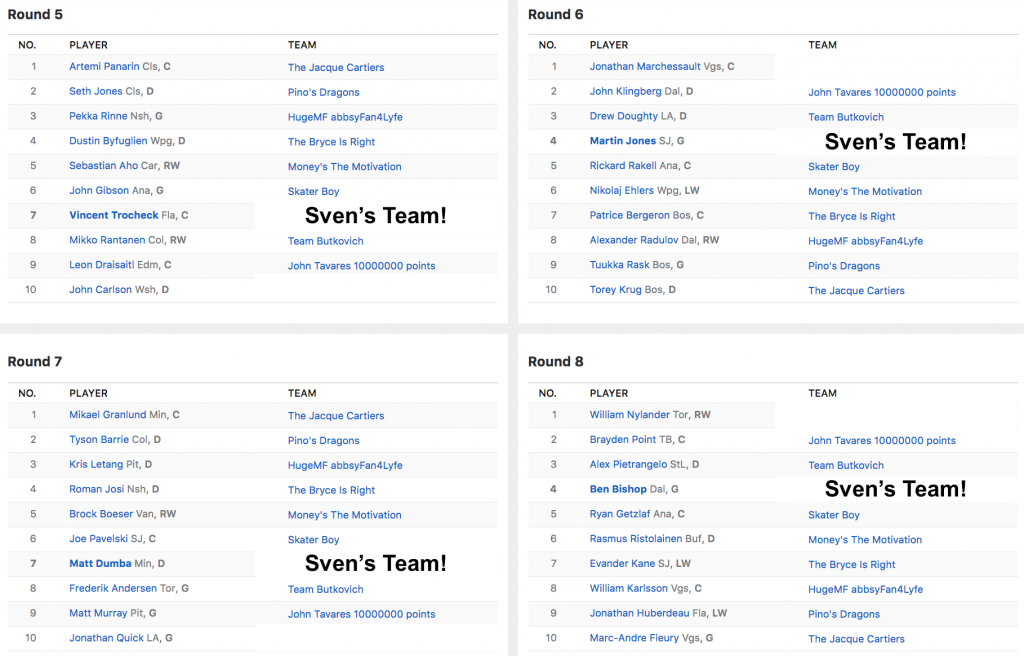Select Team Butkovich in Round 8

(x=846, y=465)
